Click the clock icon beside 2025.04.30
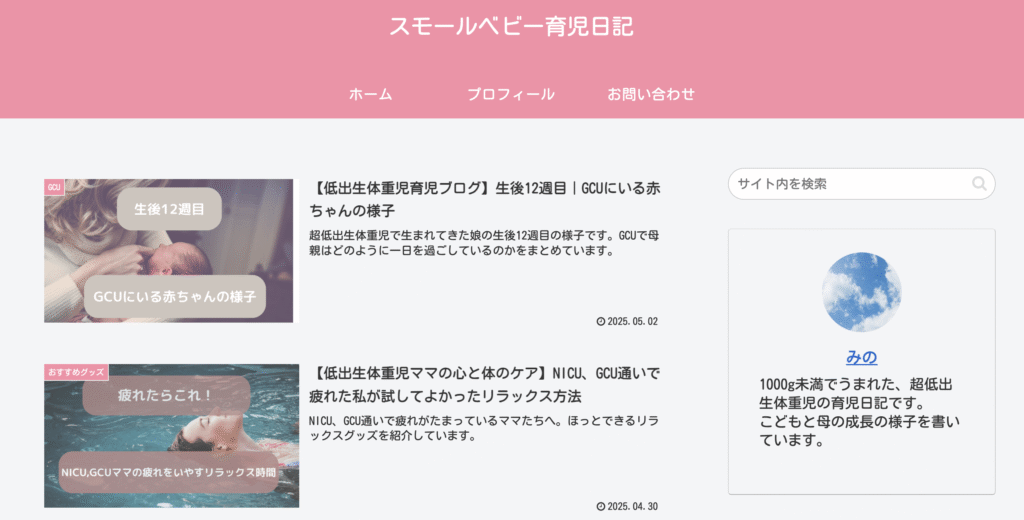 pos(601,506)
